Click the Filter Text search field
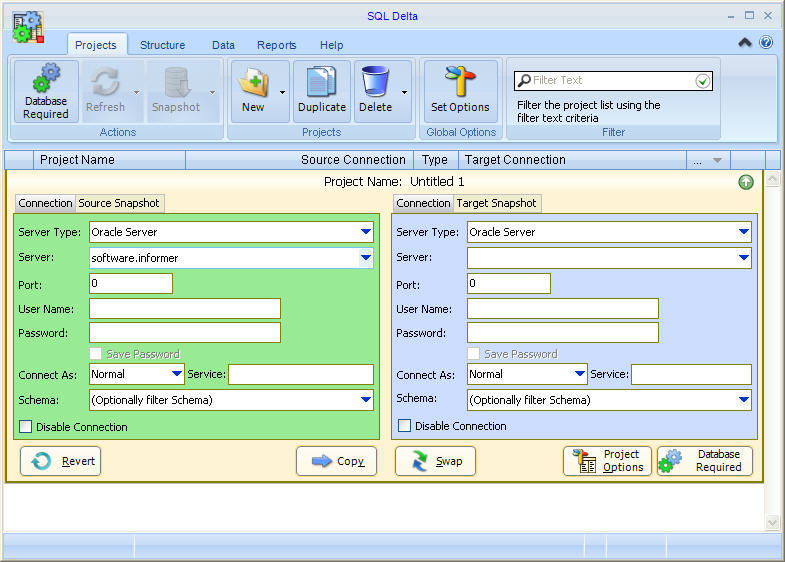This screenshot has height=562, width=785. (613, 81)
